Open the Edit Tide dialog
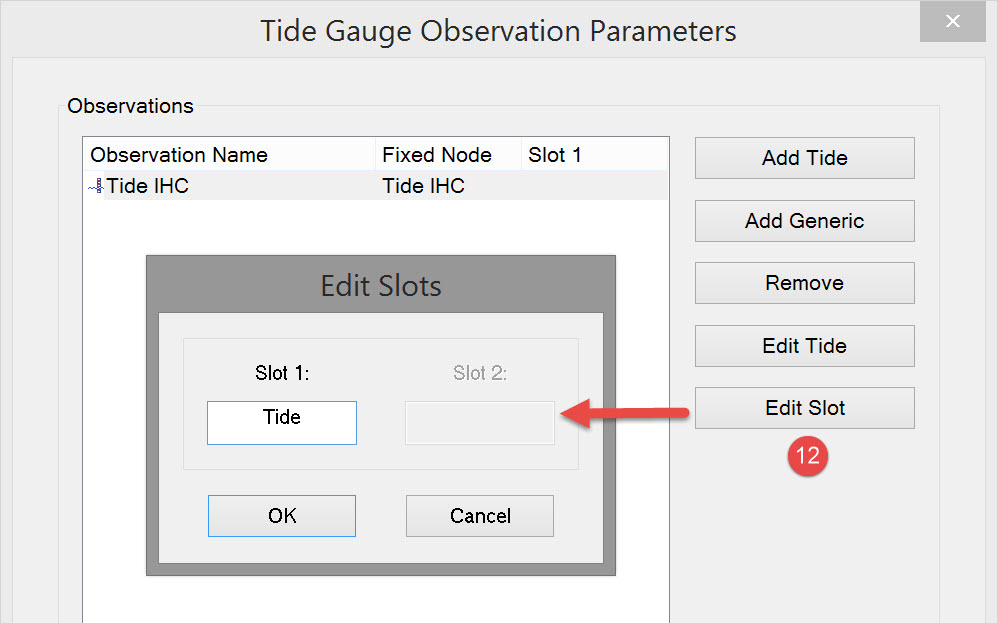 (x=804, y=346)
